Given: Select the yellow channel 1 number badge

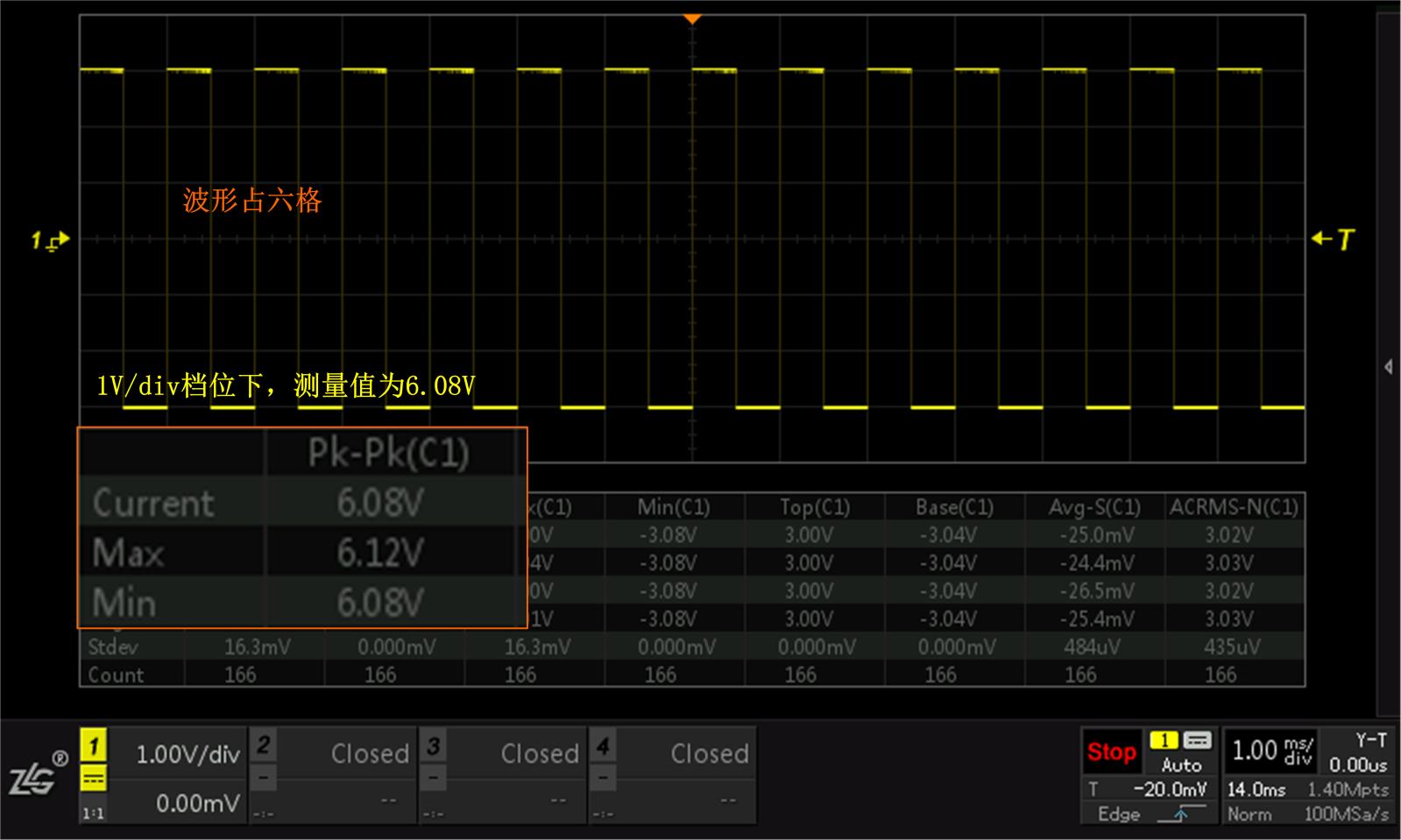Looking at the screenshot, I should pos(93,746).
